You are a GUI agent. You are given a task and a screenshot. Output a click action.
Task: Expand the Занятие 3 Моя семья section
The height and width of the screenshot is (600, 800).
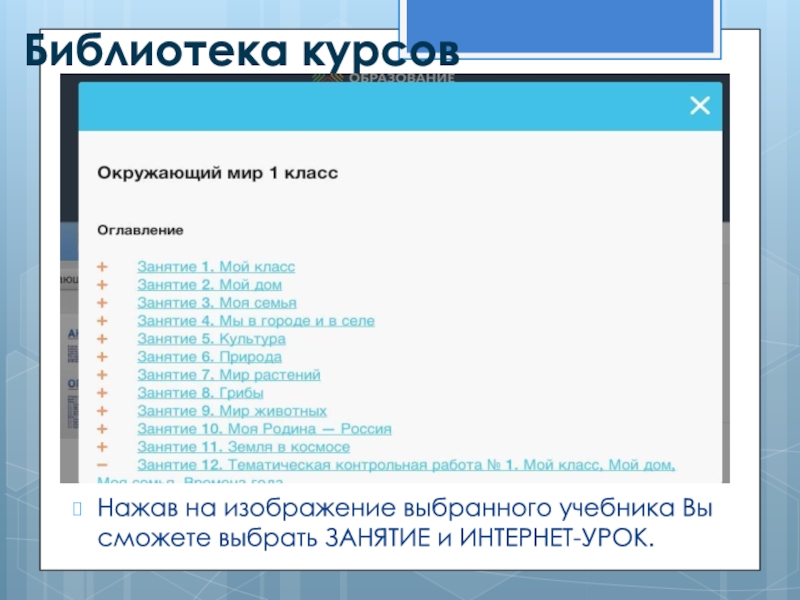pyautogui.click(x=103, y=303)
